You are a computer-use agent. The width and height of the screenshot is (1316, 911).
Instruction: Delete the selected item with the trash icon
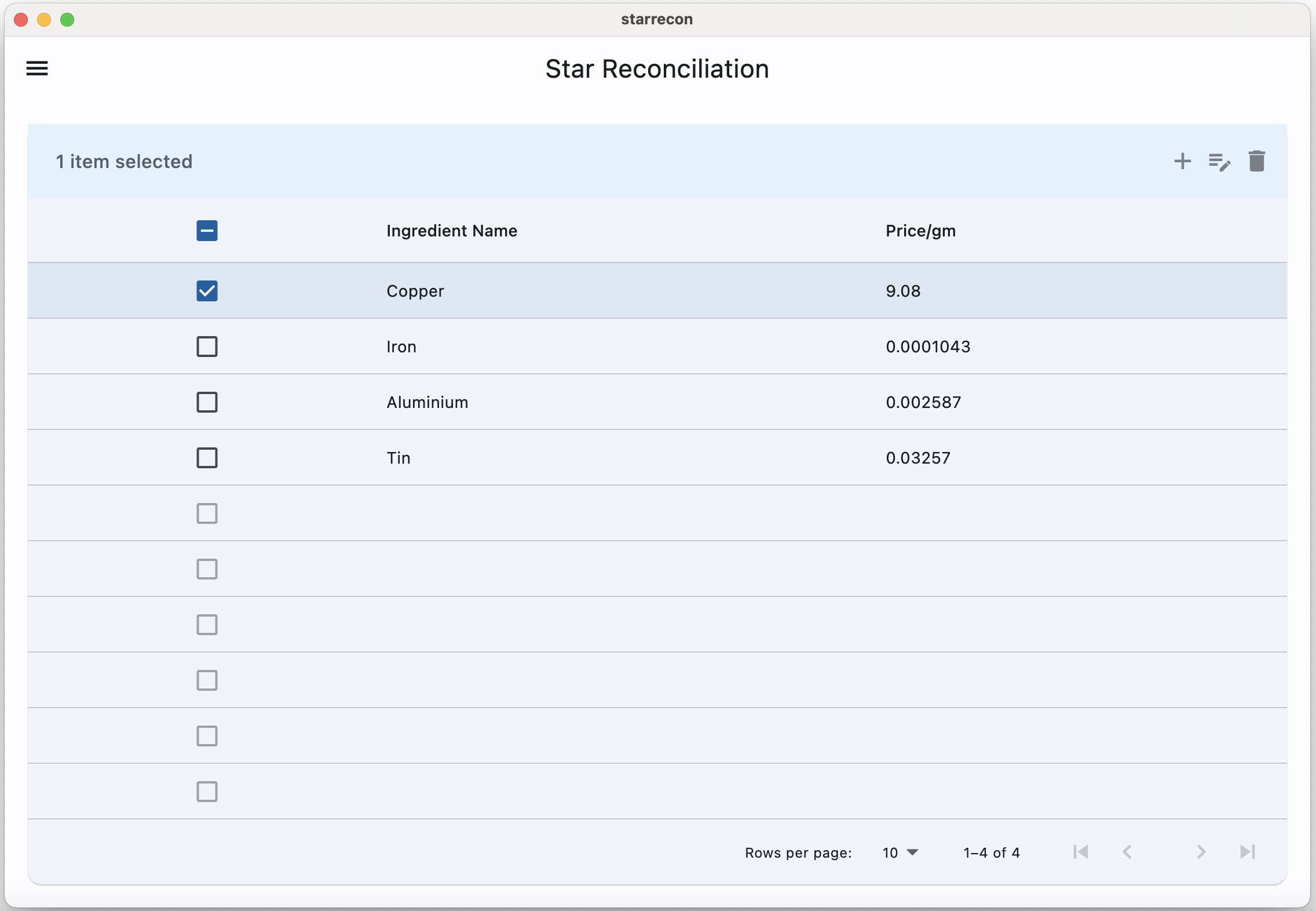1256,161
